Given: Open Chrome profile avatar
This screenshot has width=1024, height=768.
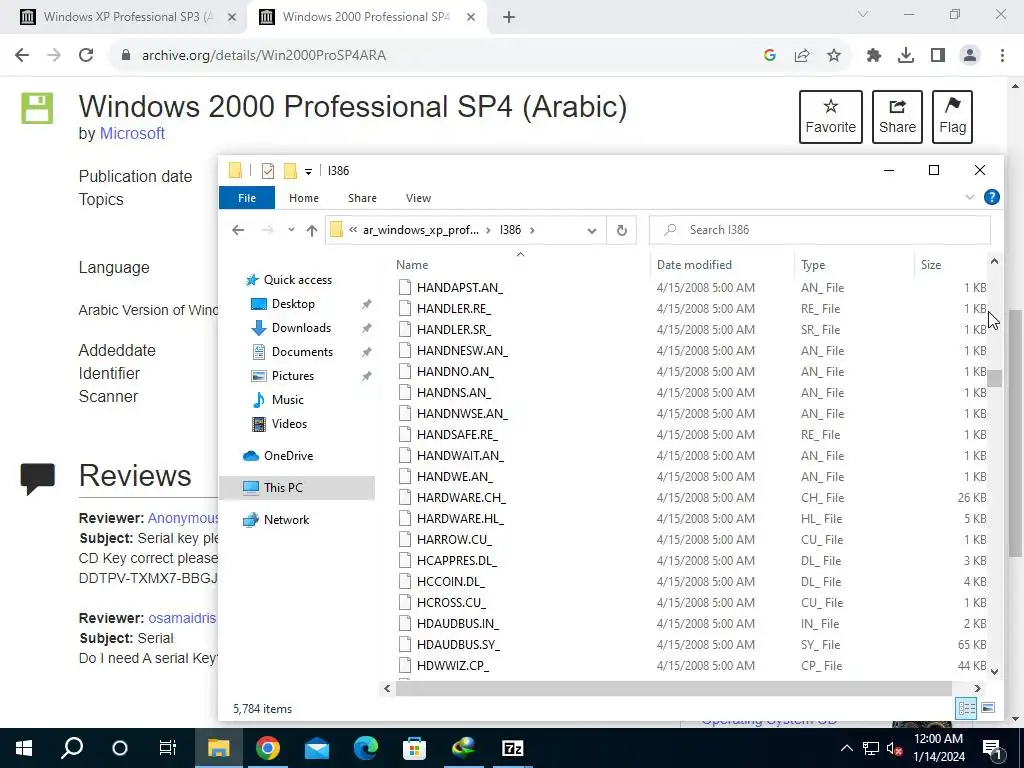Looking at the screenshot, I should (x=970, y=56).
